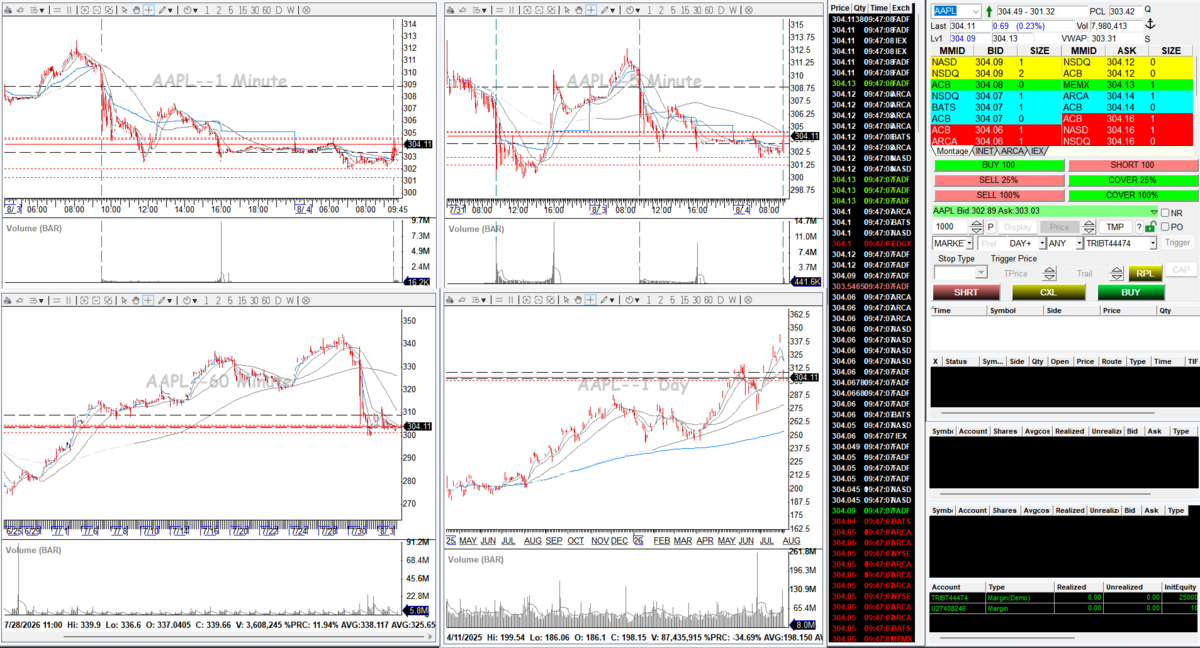This screenshot has width=1200, height=648.
Task: Click the anchor icon in the Level 2 window
Action: coord(1150,24)
